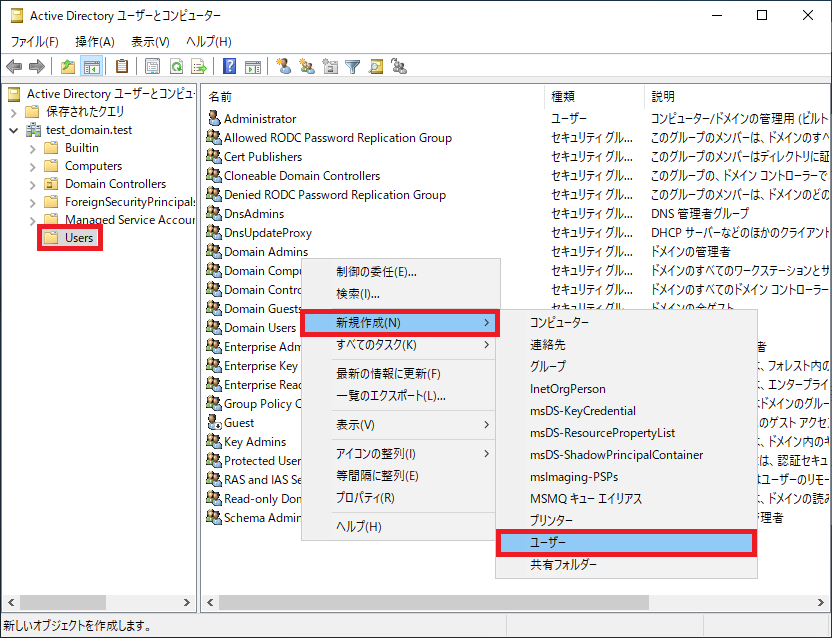Click the Forward arrow in the toolbar
The width and height of the screenshot is (832, 638).
[37, 67]
